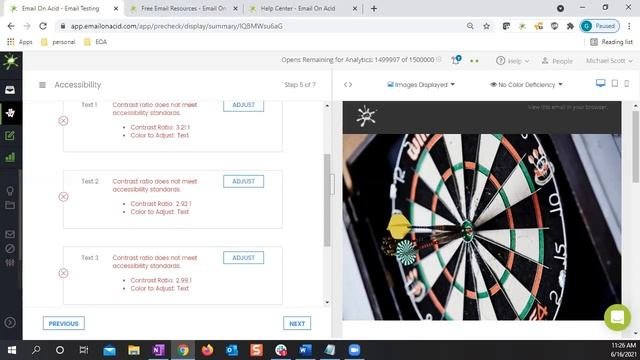The height and width of the screenshot is (360, 640).
Task: Open Word from the taskbar
Action: [305, 350]
